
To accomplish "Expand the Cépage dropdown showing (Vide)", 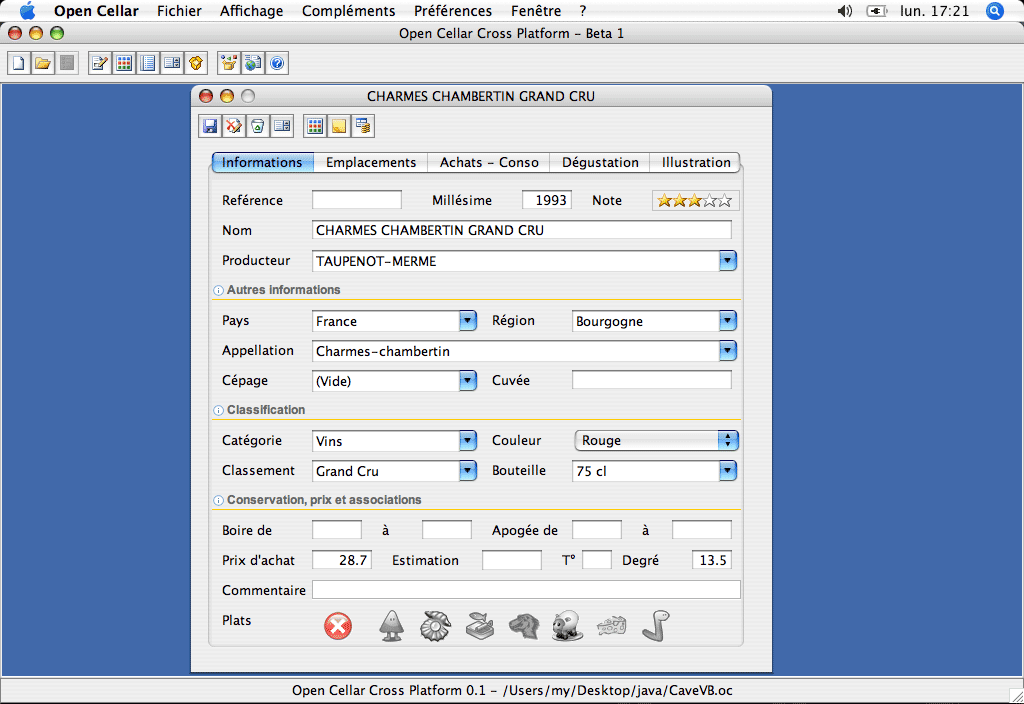I will point(468,381).
